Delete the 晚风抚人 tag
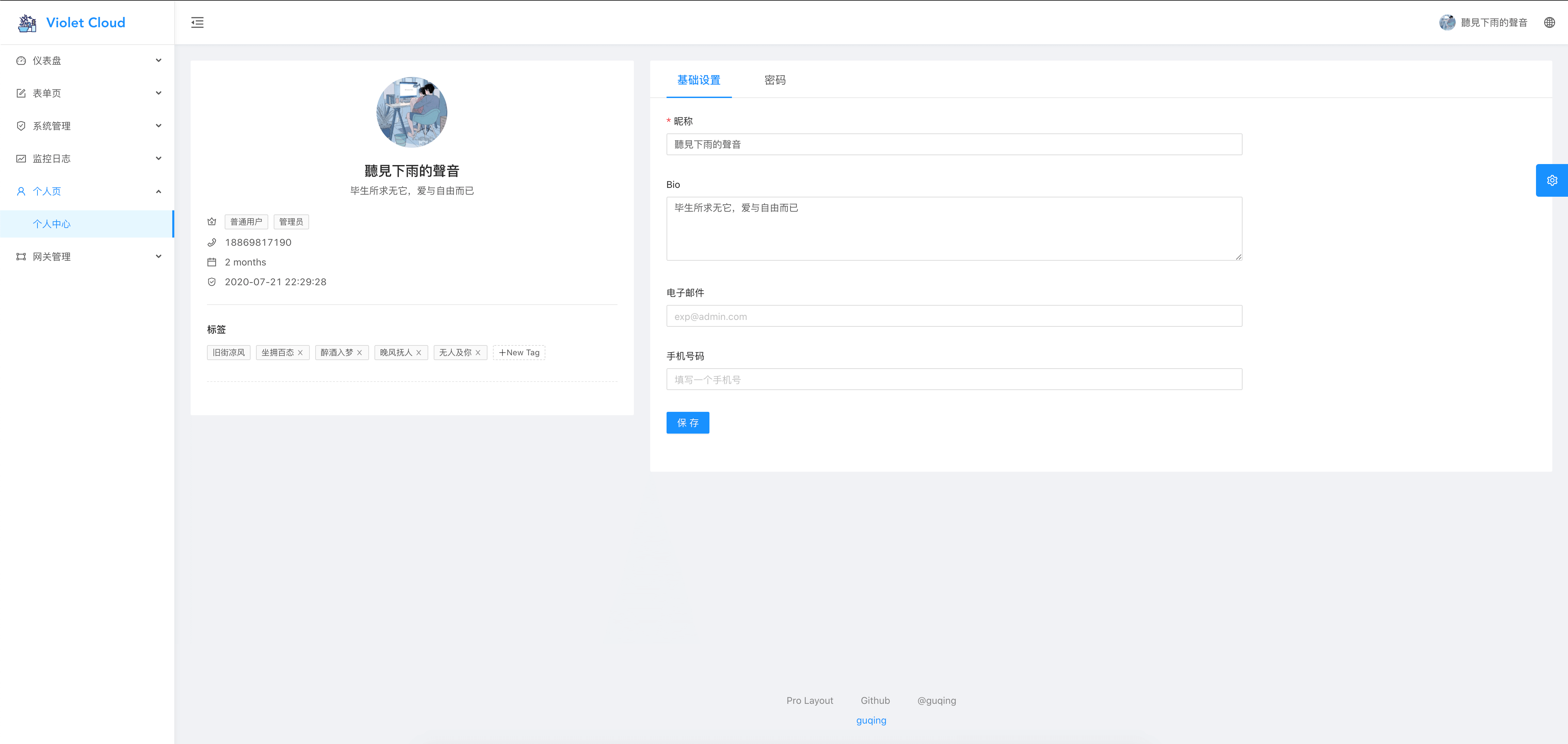1568x744 pixels. point(419,353)
